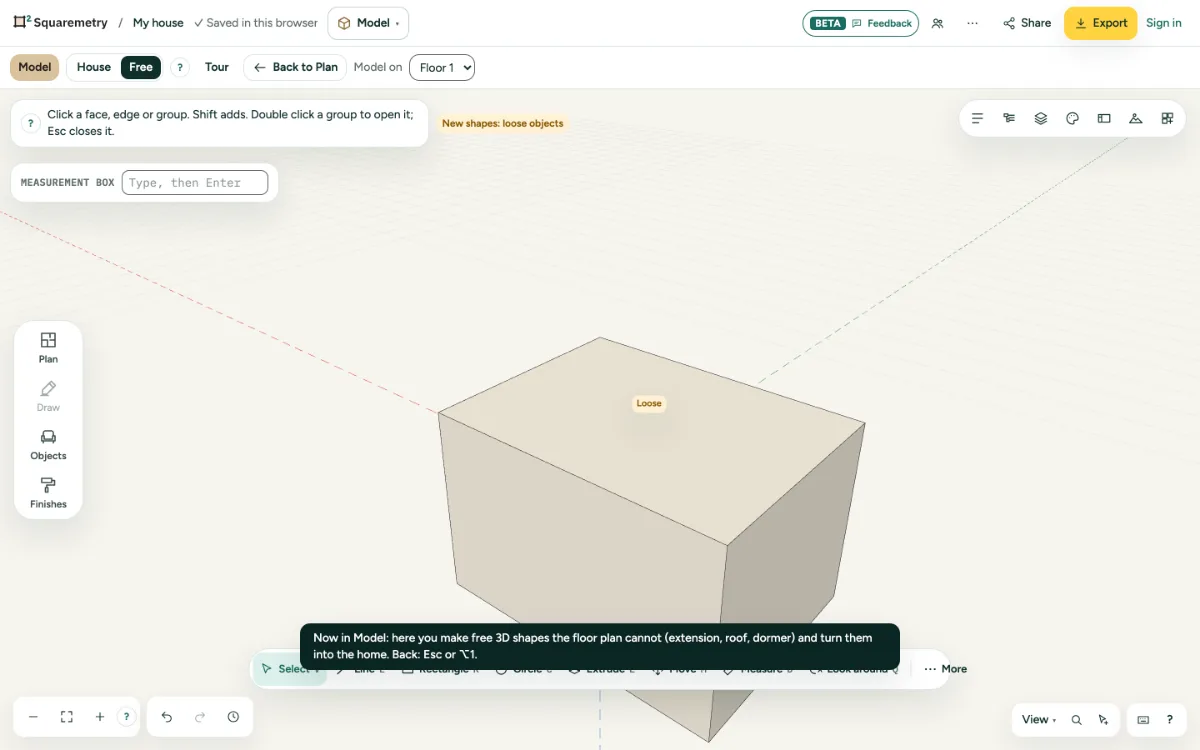The width and height of the screenshot is (1200, 750).
Task: Open the Floor 1 selector
Action: [x=442, y=68]
